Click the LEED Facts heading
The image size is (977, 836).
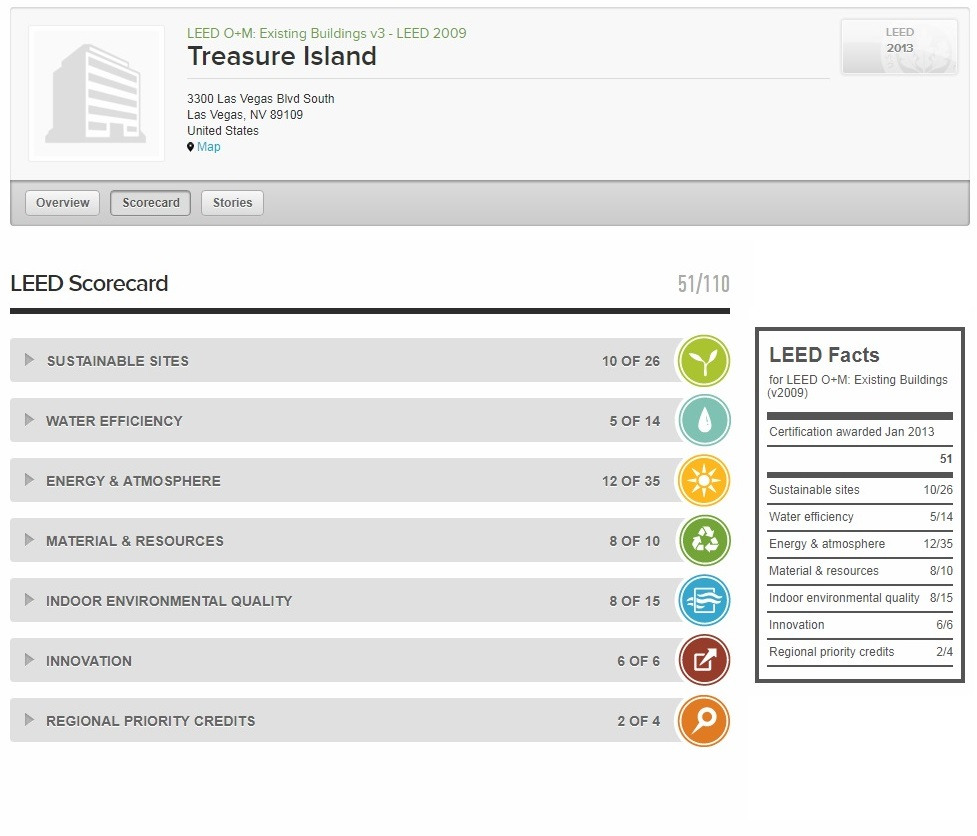pyautogui.click(x=824, y=355)
